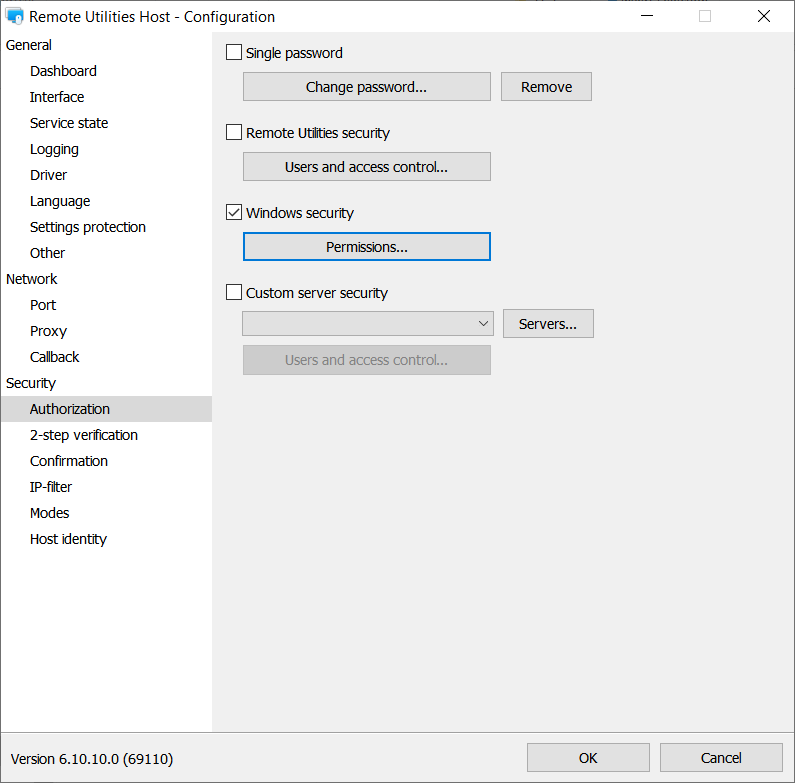Click the Remote Utilities Host title bar icon
The image size is (795, 783).
click(15, 16)
